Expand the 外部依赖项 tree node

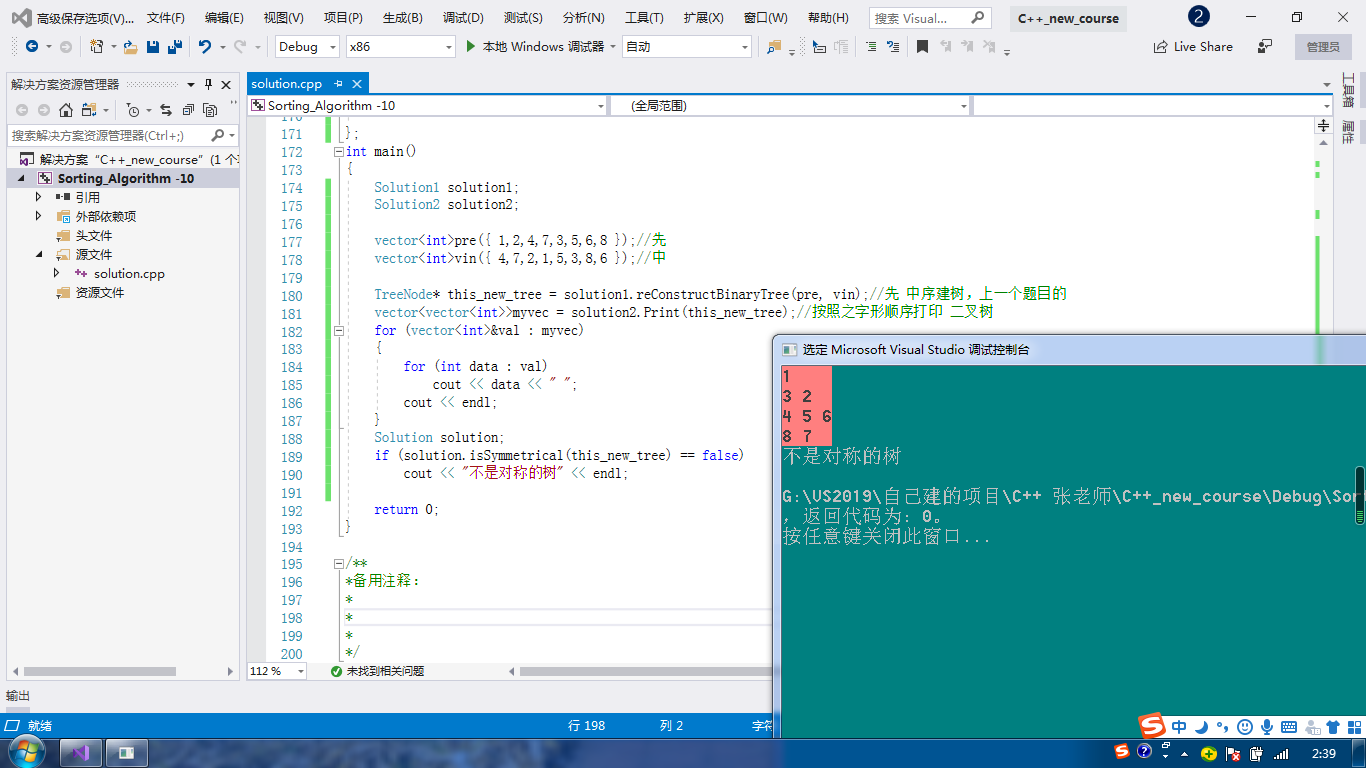(x=39, y=216)
